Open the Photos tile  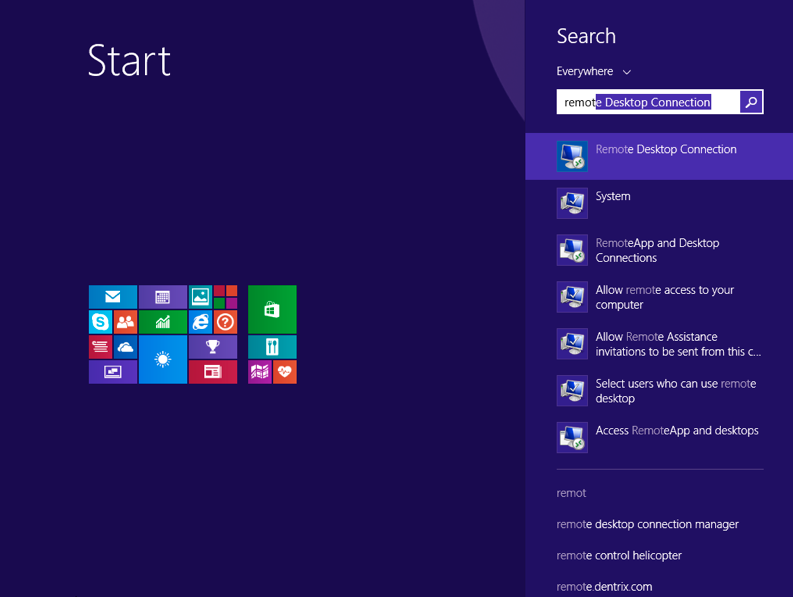click(x=200, y=296)
